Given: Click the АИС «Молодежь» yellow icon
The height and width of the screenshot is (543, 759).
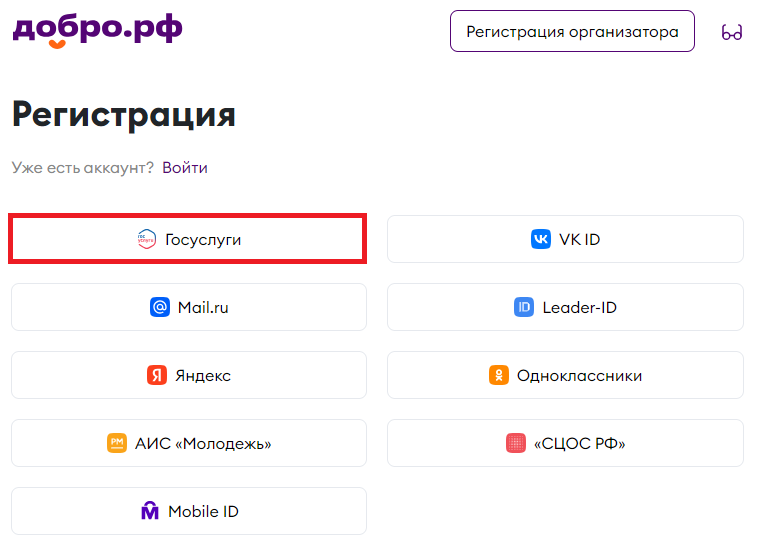Looking at the screenshot, I should (117, 443).
